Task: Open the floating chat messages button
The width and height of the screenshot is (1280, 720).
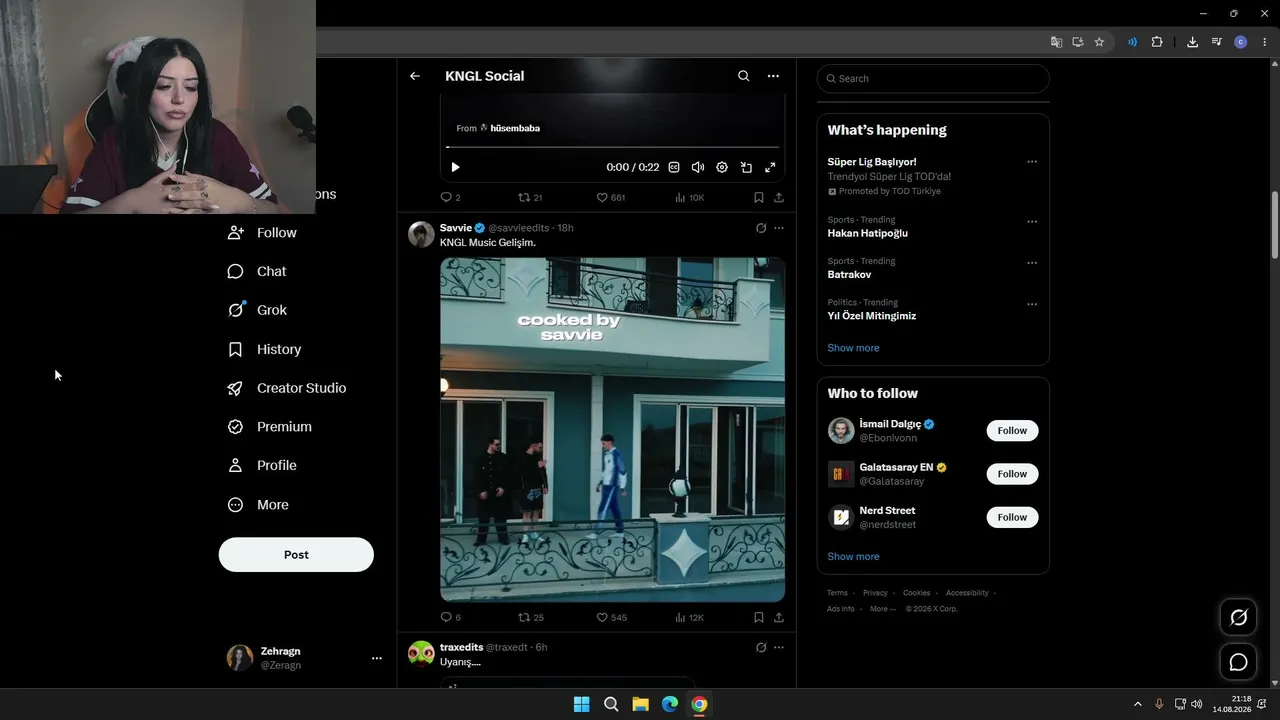Action: (1238, 662)
